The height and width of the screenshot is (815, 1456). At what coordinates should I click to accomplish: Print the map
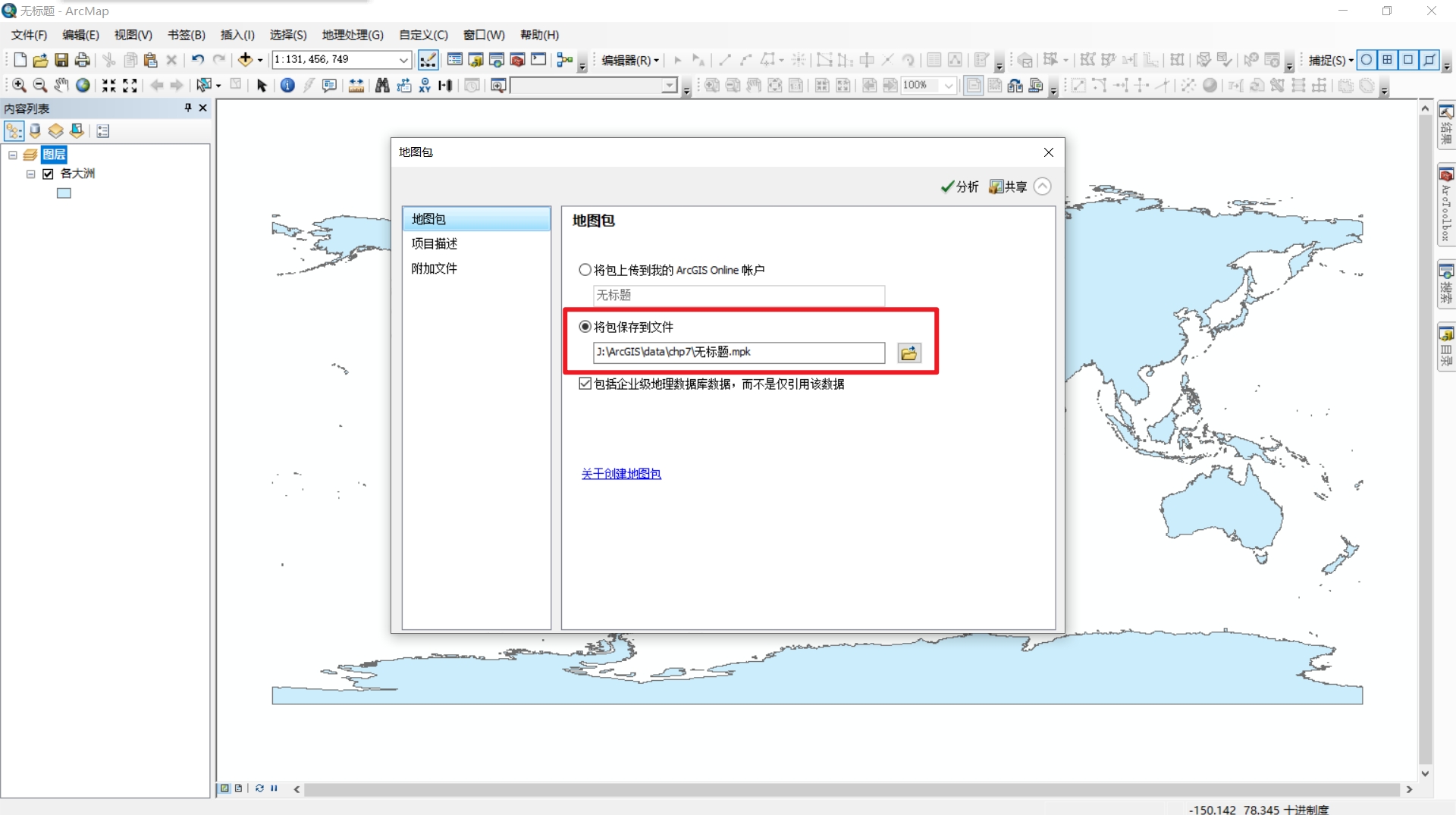tap(83, 60)
